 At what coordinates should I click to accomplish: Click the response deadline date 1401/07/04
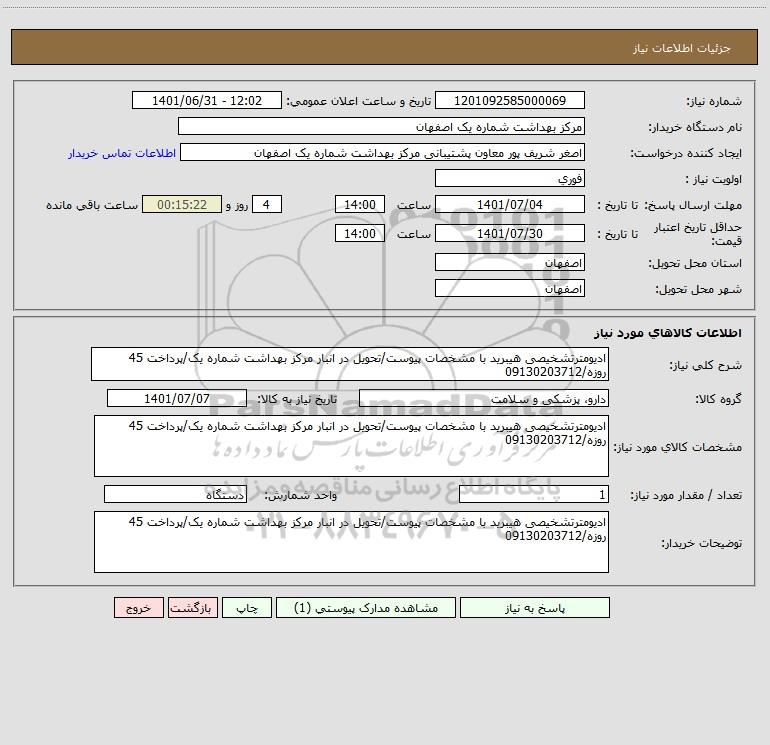pos(510,204)
